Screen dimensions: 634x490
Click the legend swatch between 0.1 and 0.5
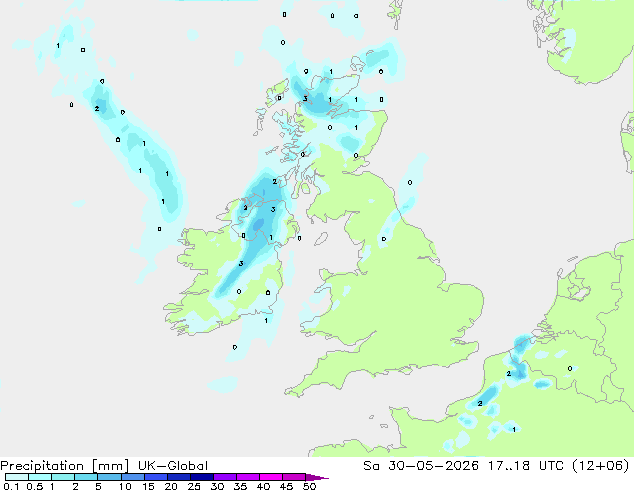pyautogui.click(x=17, y=477)
